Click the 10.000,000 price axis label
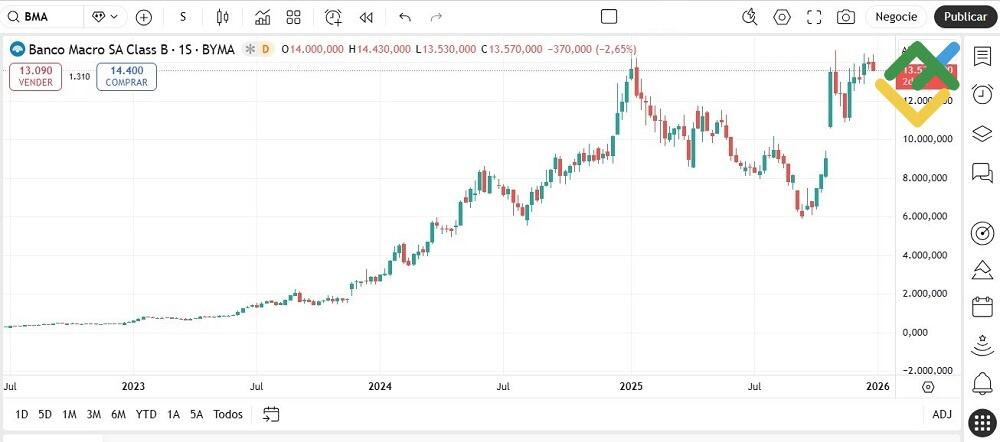The image size is (1000, 442). click(925, 139)
